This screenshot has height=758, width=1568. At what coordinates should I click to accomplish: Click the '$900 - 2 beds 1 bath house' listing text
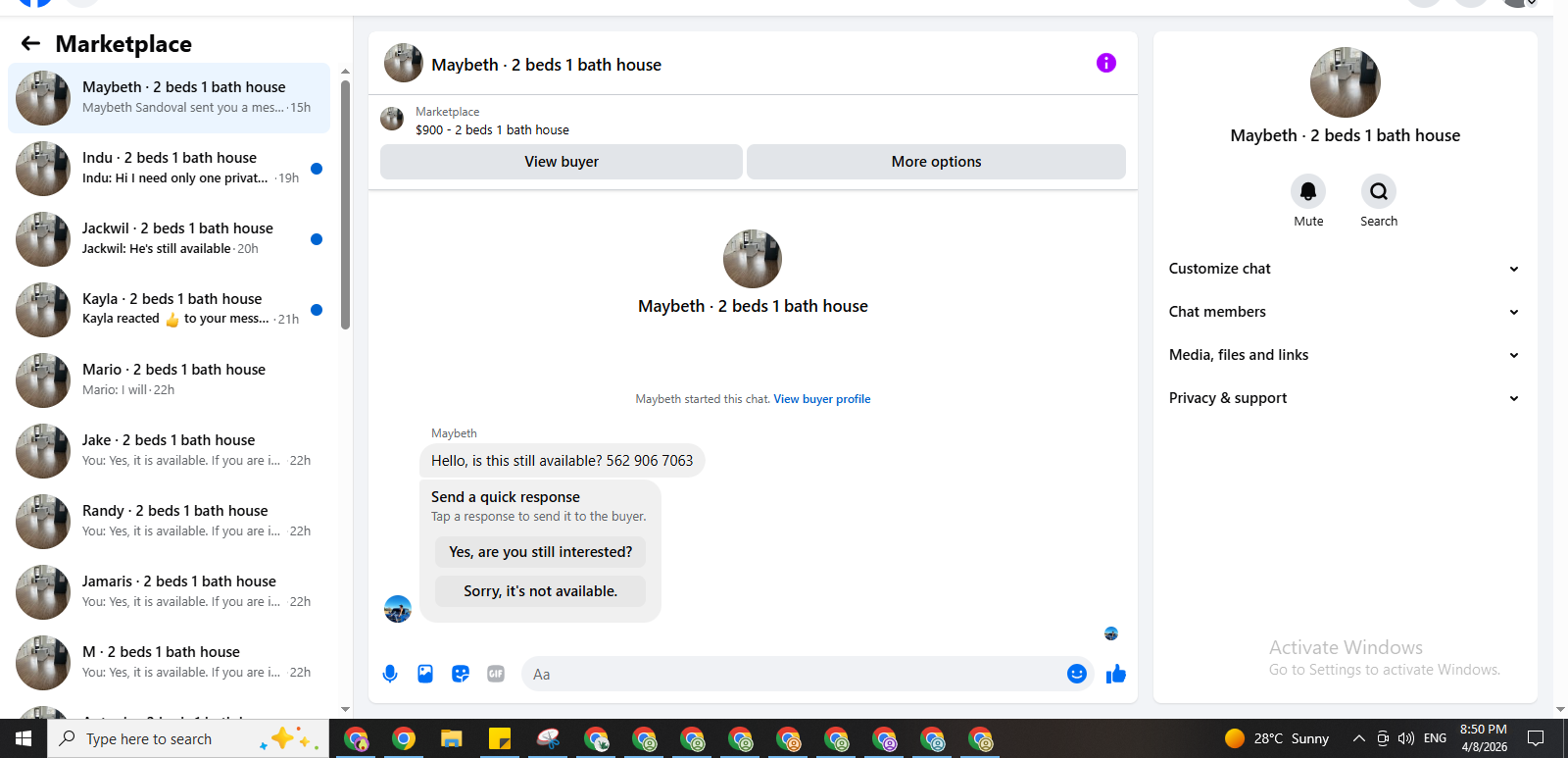(x=492, y=129)
